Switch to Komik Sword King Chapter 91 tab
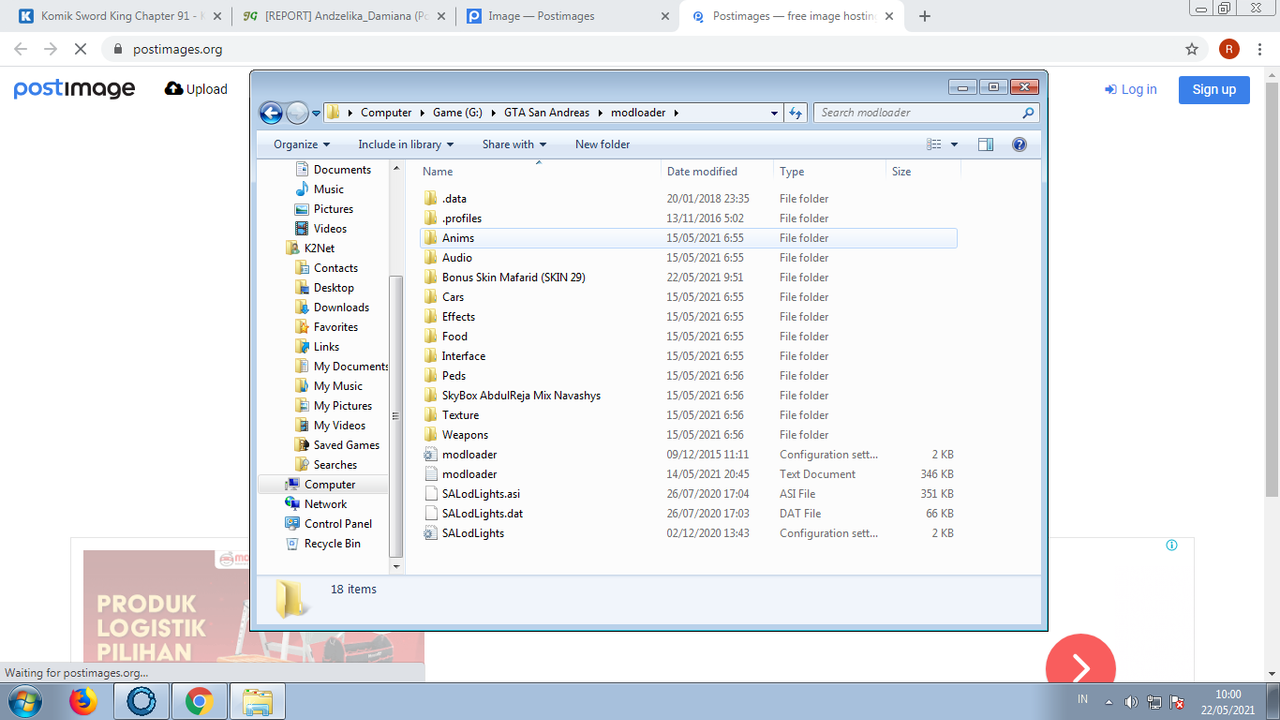 [x=119, y=16]
